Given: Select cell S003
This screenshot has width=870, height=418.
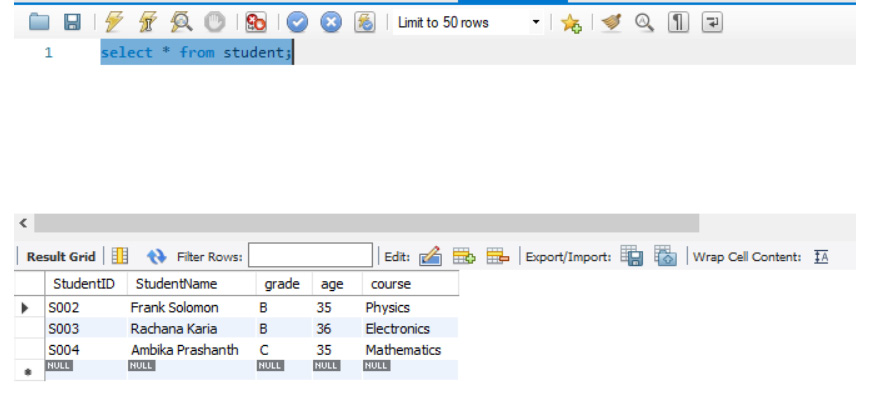Looking at the screenshot, I should click(85, 329).
